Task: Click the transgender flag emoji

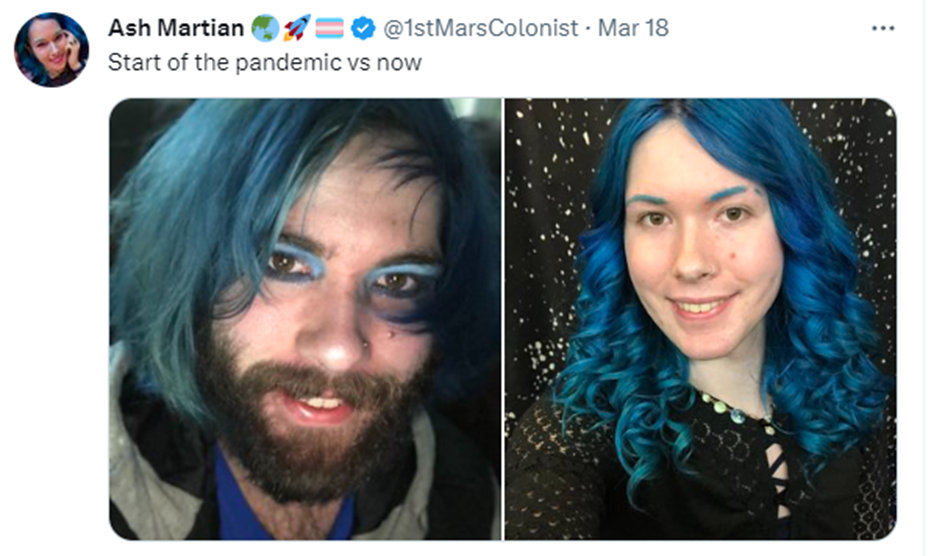Action: tap(330, 28)
